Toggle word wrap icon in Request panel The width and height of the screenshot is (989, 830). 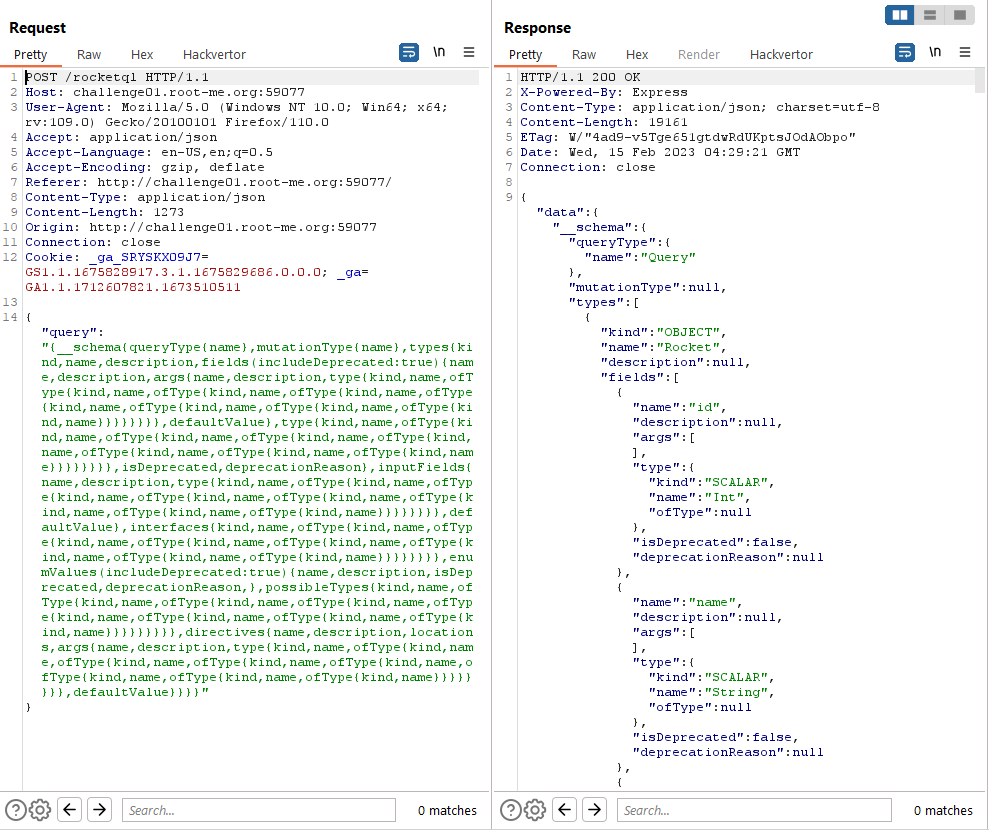tap(409, 53)
